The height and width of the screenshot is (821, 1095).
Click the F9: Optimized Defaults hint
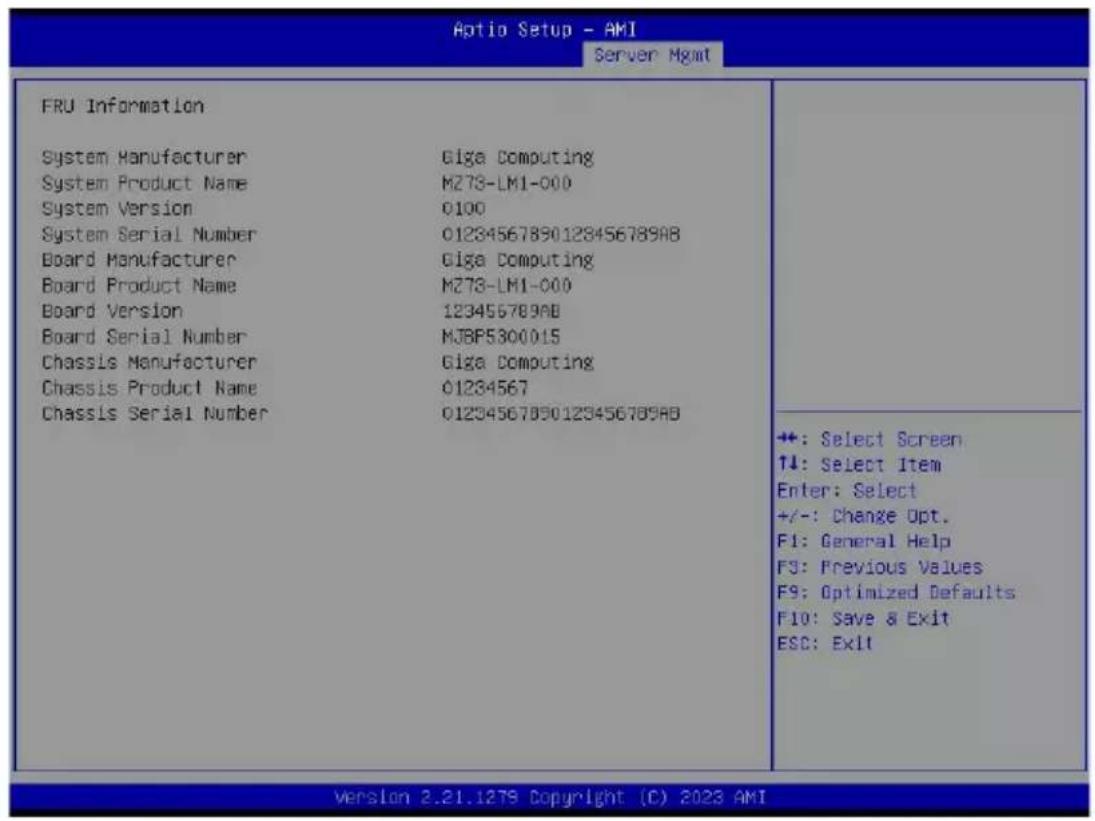tap(896, 593)
